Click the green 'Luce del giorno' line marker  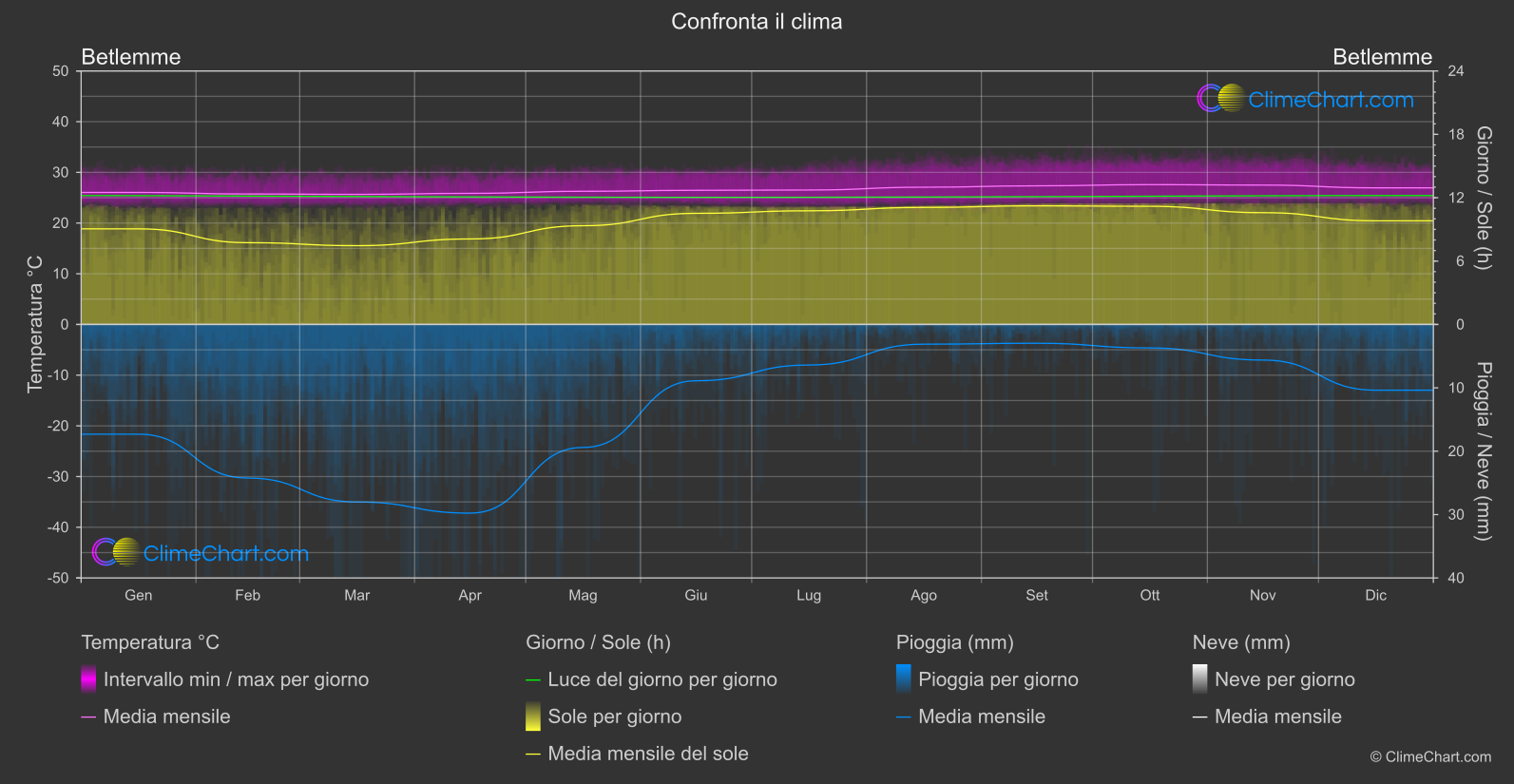click(x=533, y=680)
